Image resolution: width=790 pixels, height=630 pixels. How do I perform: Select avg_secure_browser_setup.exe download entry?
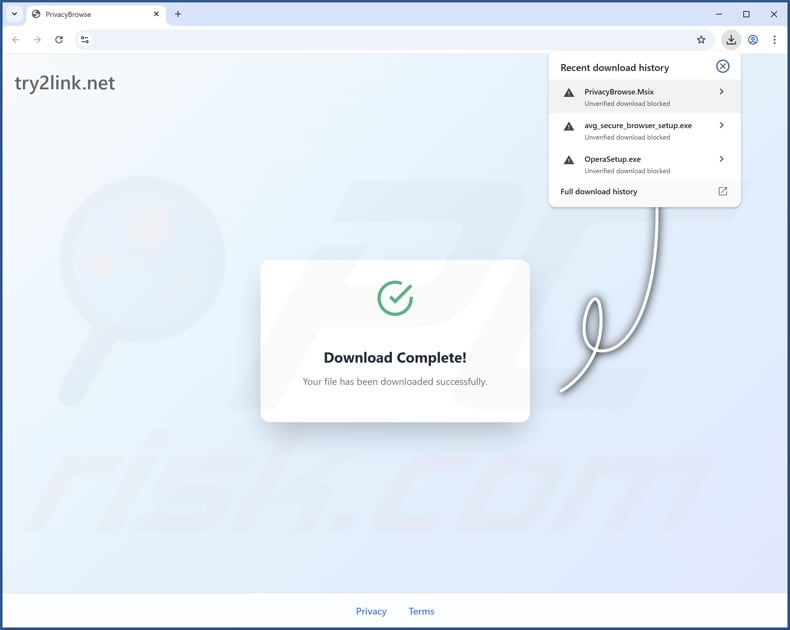[644, 131]
